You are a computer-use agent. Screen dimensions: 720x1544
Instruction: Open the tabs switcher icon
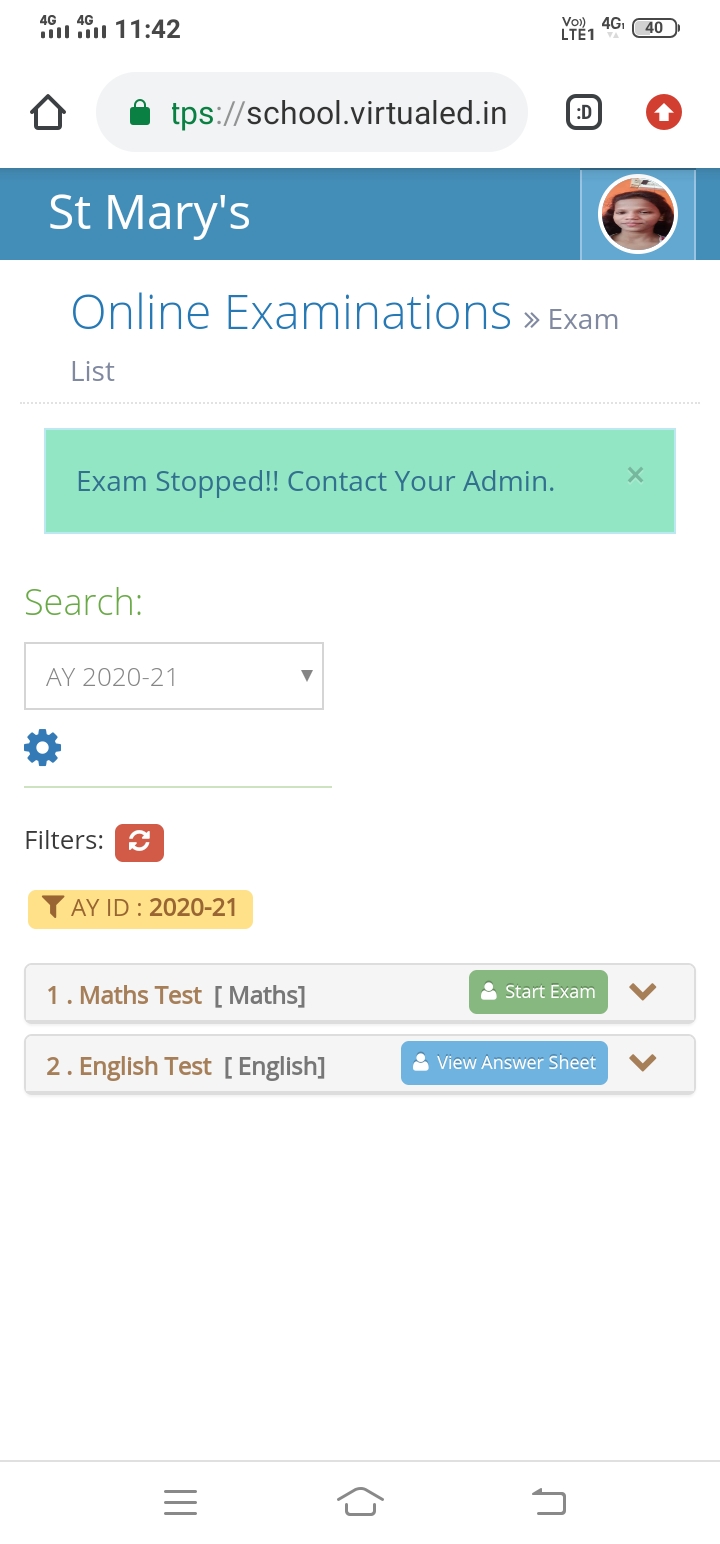(584, 113)
